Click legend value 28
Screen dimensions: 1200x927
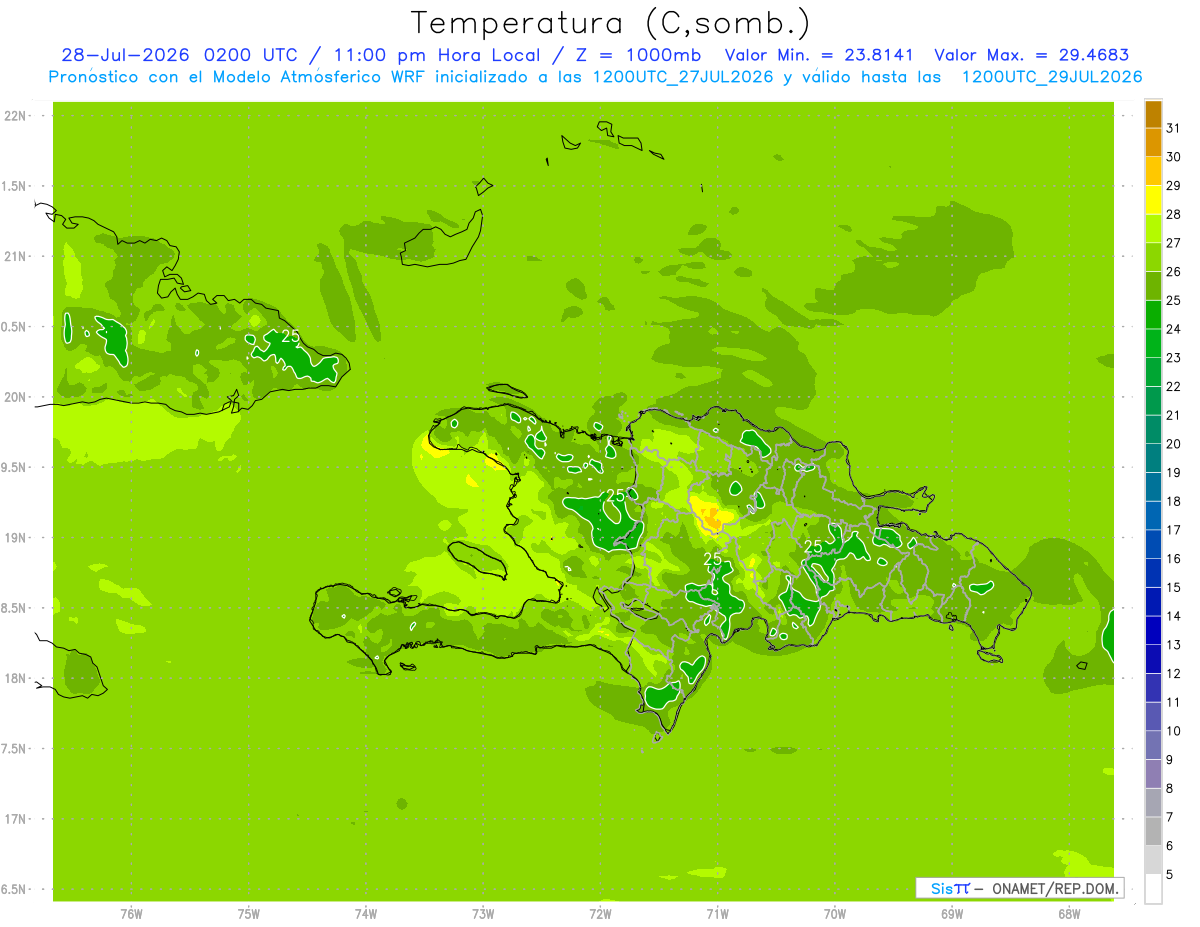1174,214
